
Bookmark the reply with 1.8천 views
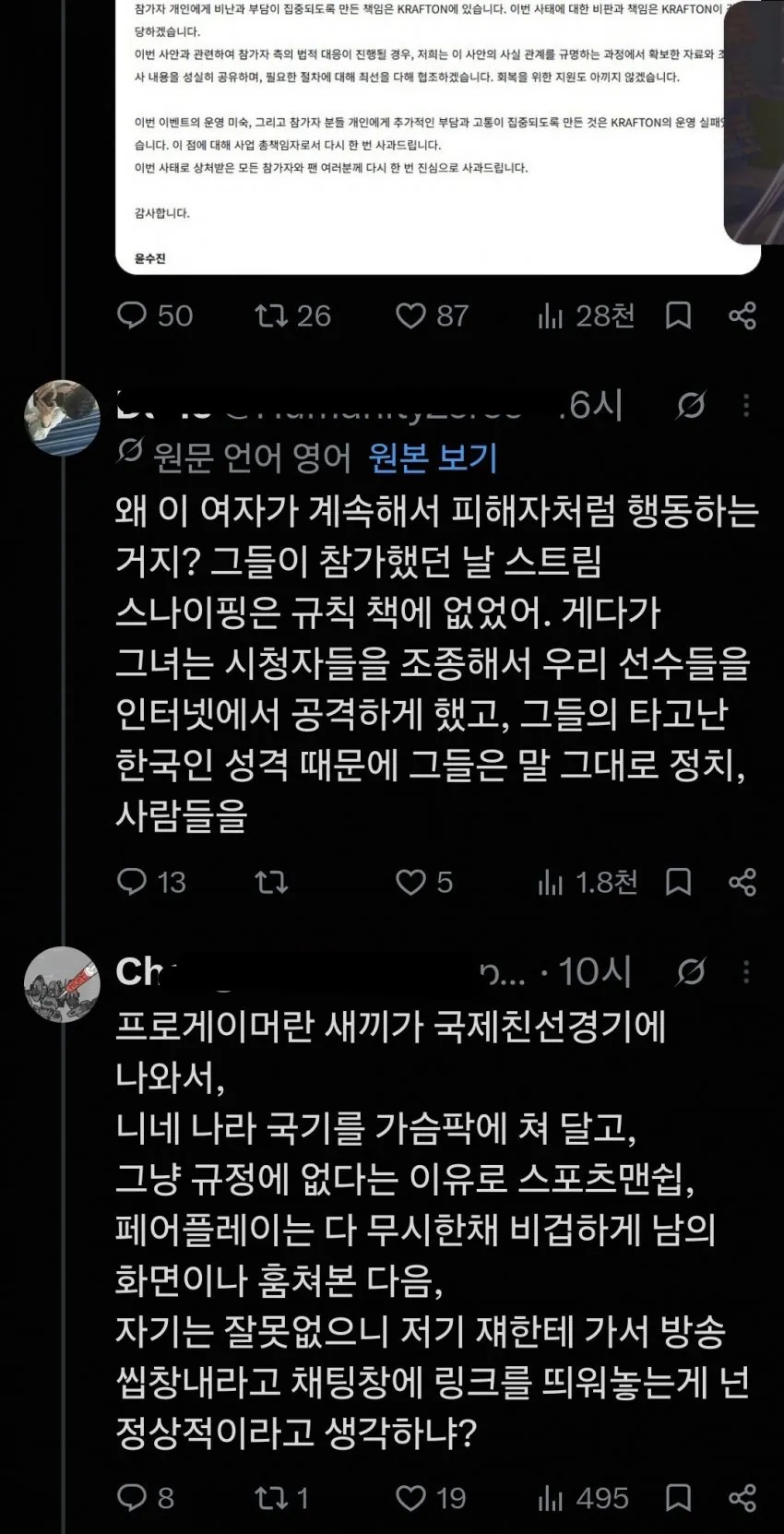(679, 883)
